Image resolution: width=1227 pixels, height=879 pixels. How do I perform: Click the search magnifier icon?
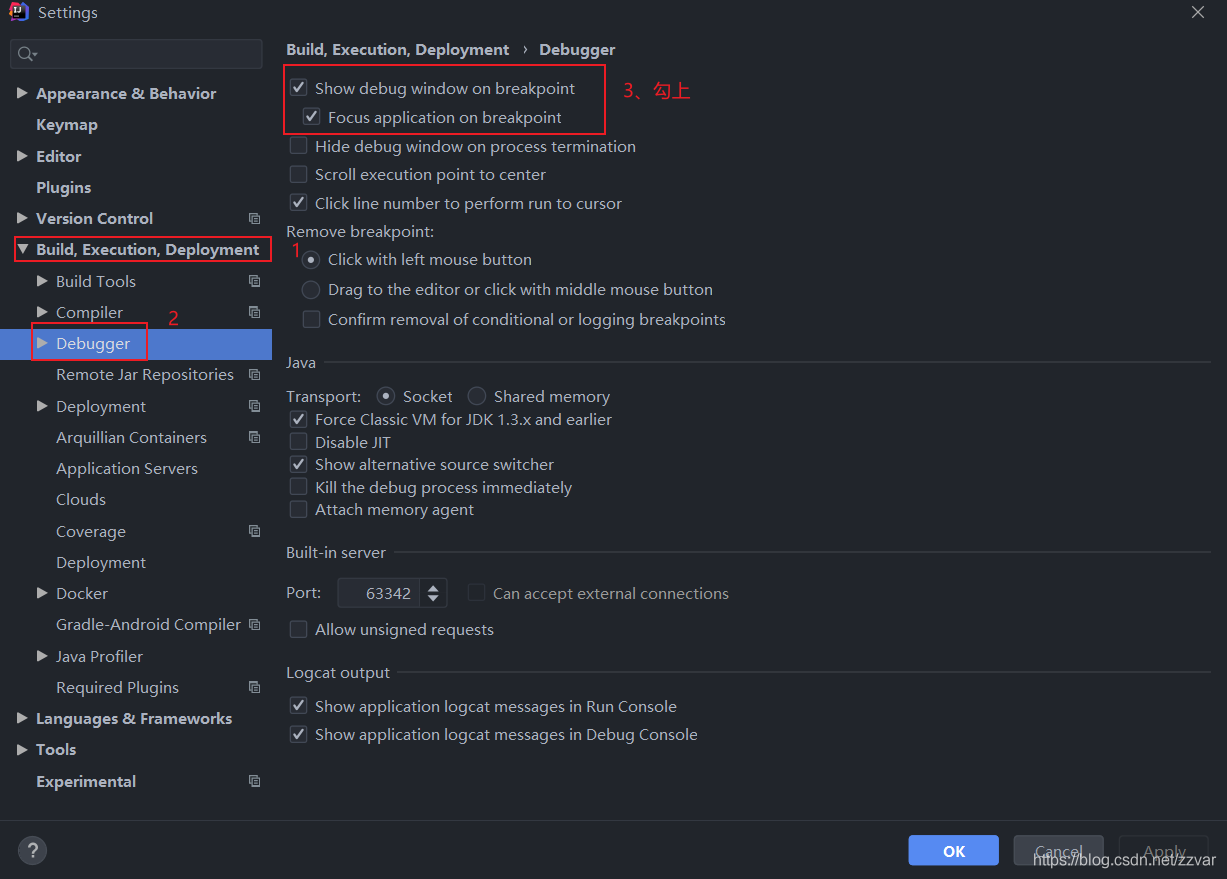point(27,54)
